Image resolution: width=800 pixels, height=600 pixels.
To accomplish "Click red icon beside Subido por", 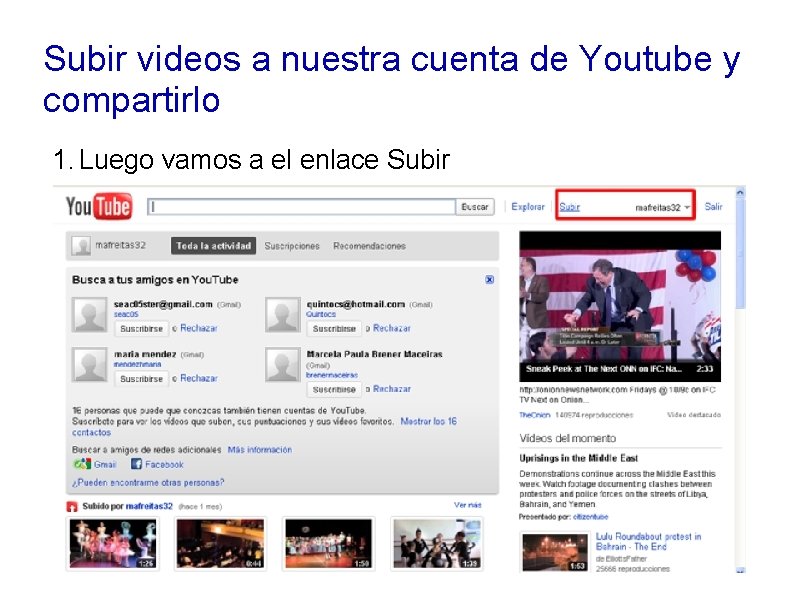I will click(72, 507).
